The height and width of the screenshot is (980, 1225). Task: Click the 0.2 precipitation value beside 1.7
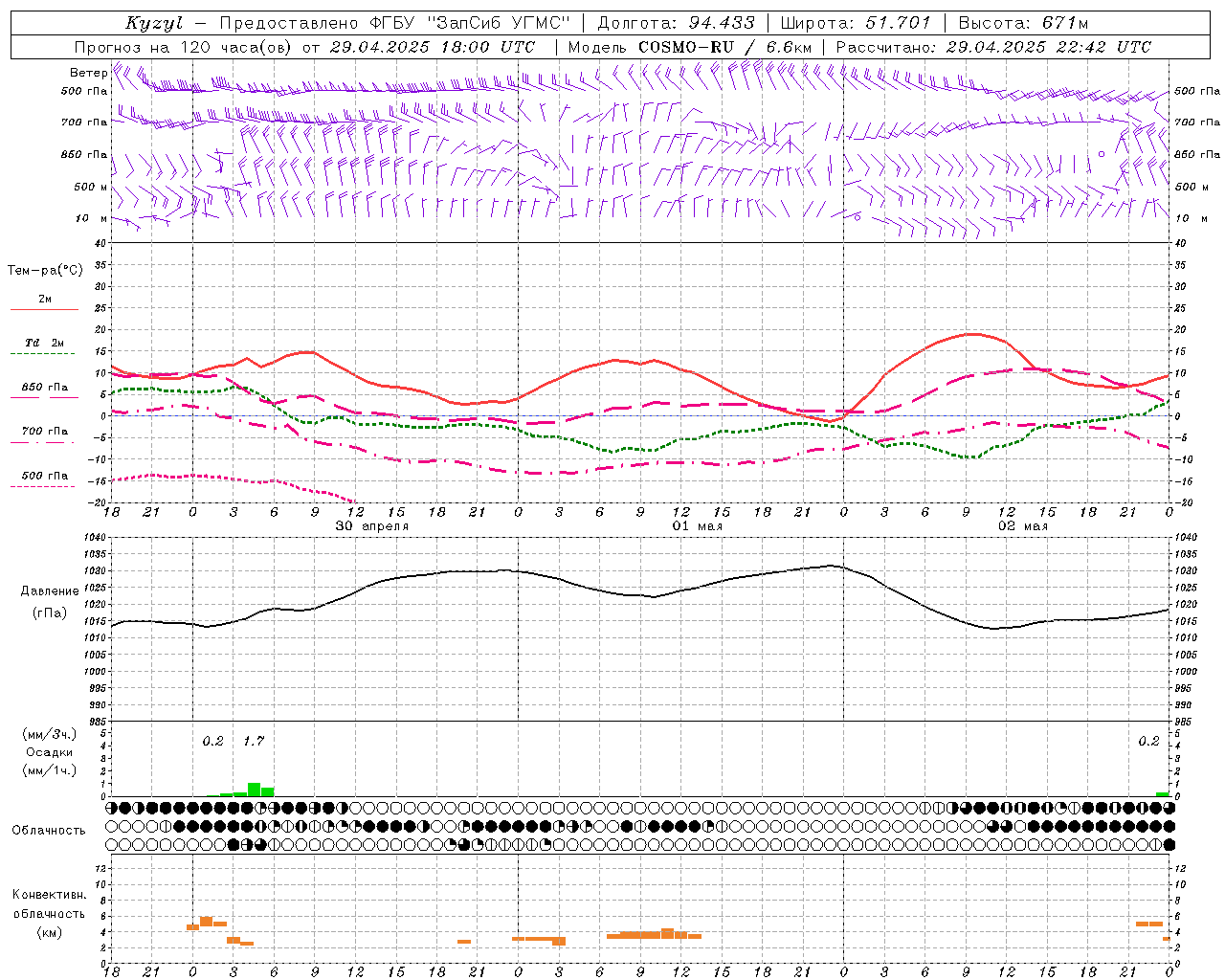pos(212,741)
